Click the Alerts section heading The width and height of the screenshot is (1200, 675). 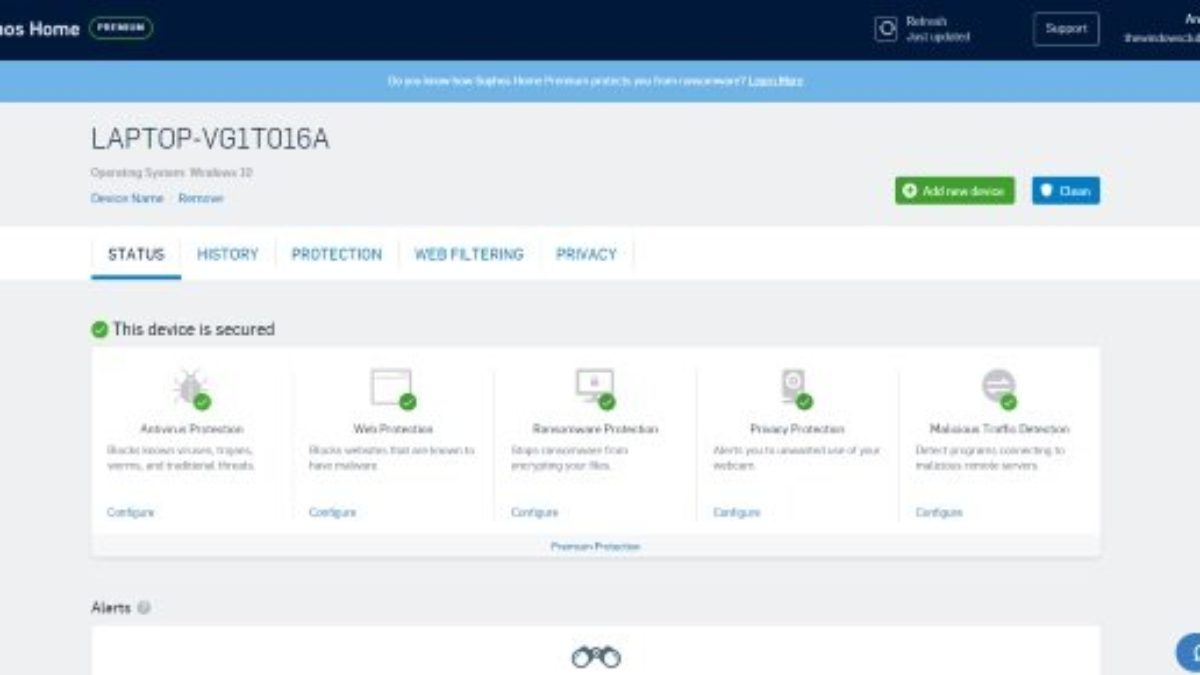pos(111,607)
